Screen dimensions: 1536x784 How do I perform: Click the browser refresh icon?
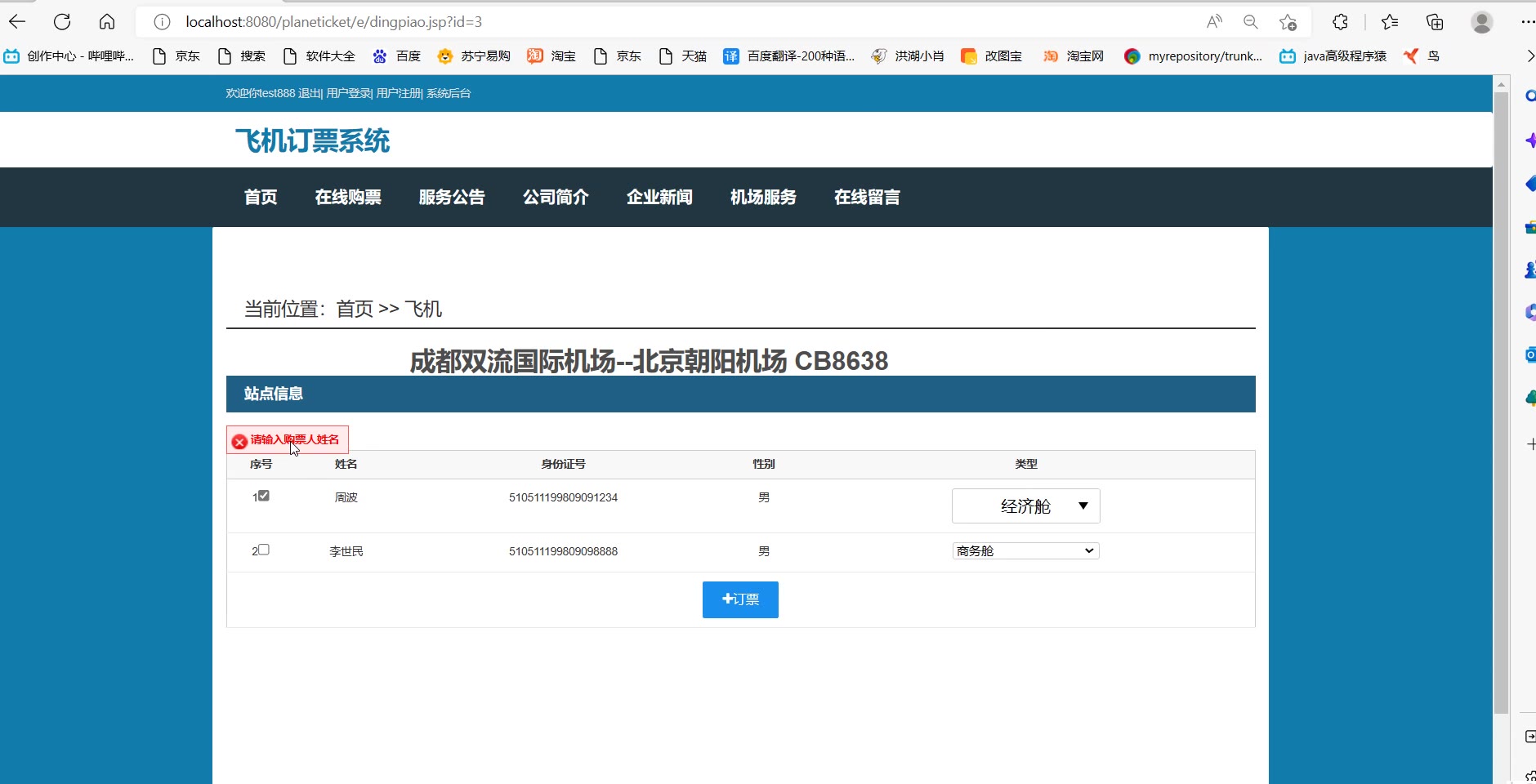click(62, 22)
